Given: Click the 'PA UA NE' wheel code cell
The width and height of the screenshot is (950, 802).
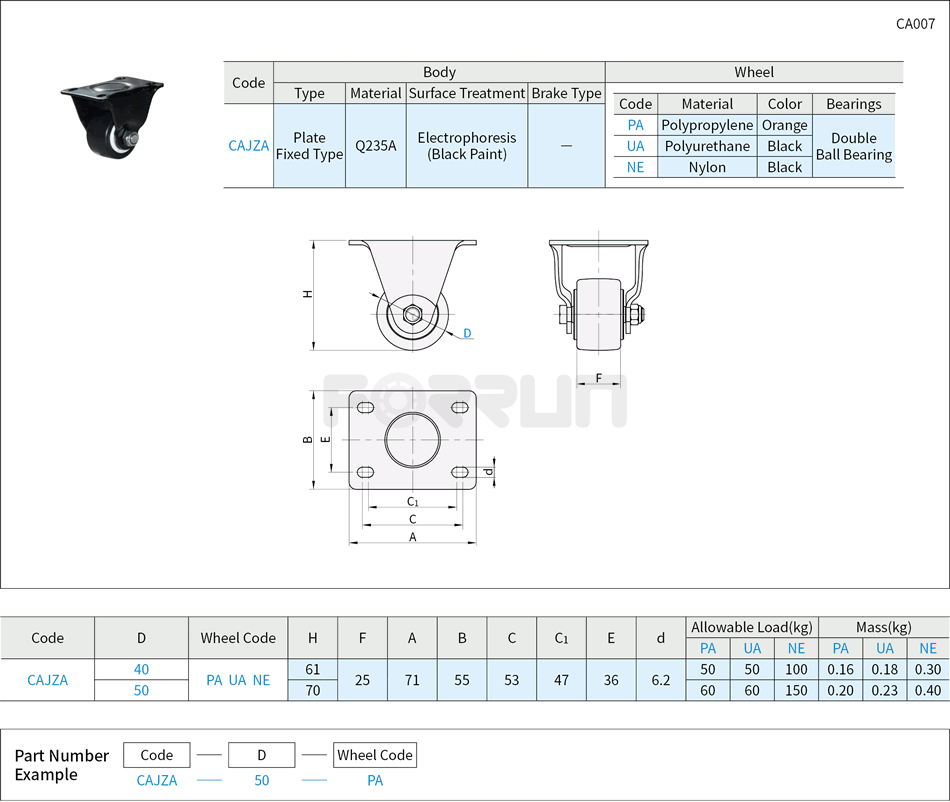Looking at the screenshot, I should coord(238,680).
